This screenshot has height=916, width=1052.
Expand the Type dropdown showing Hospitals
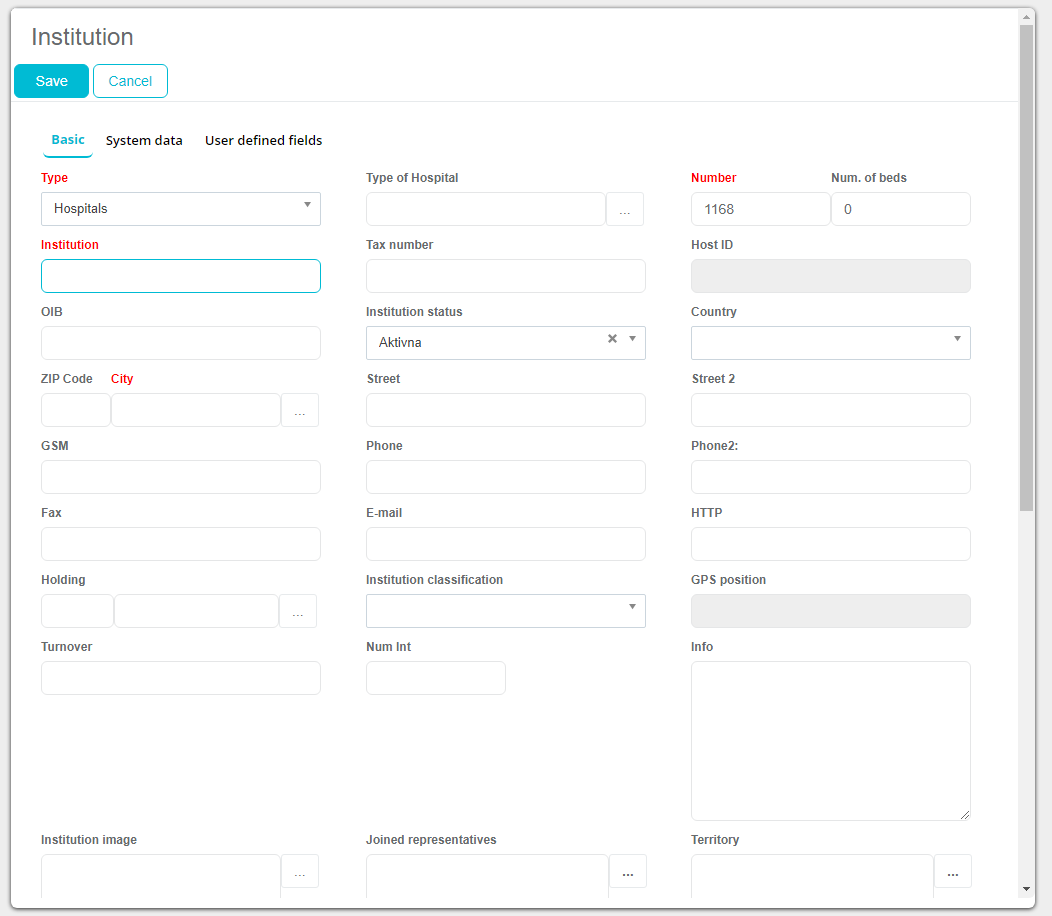pyautogui.click(x=181, y=209)
